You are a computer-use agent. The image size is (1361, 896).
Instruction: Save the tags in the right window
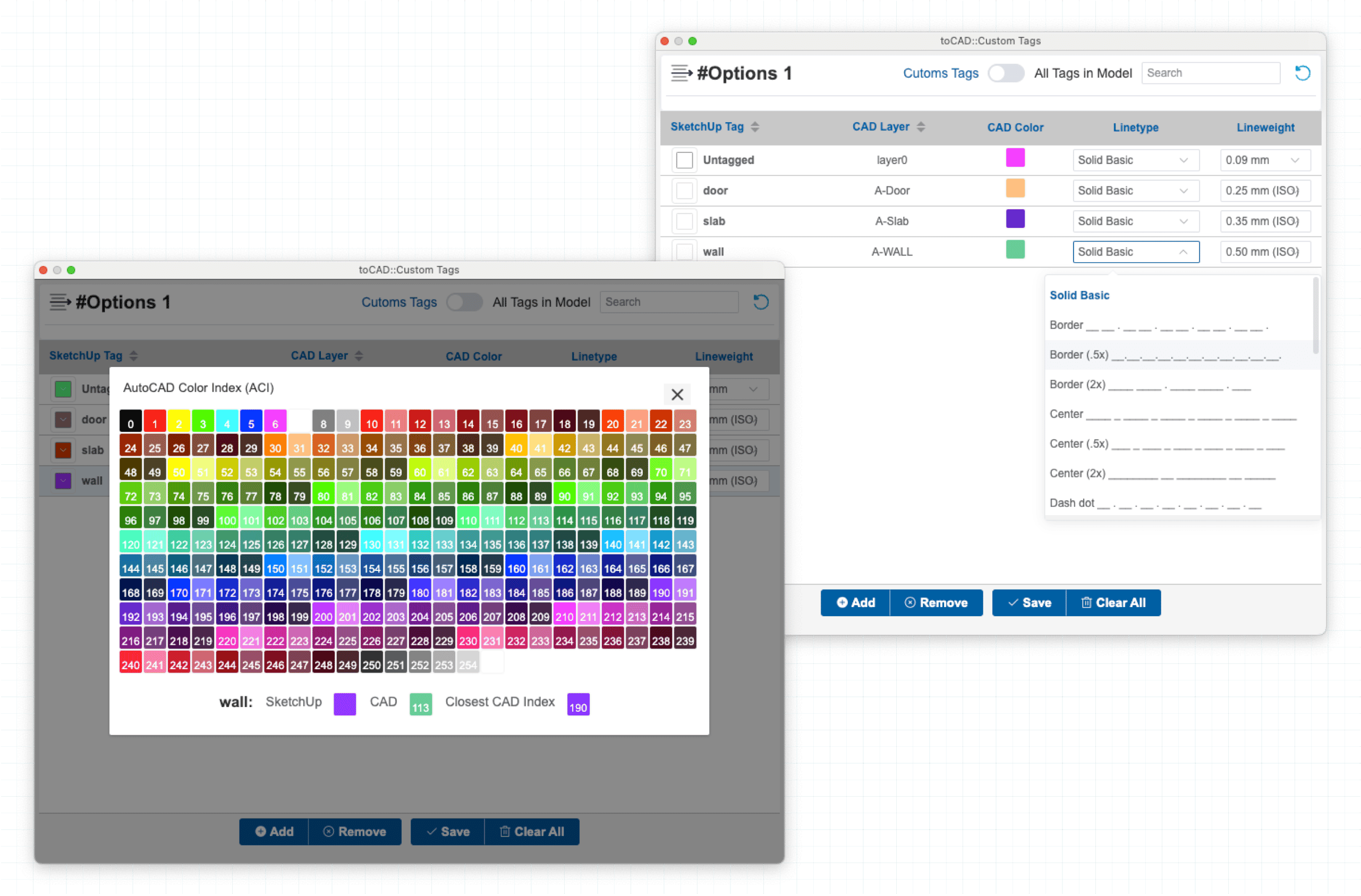click(x=1029, y=603)
